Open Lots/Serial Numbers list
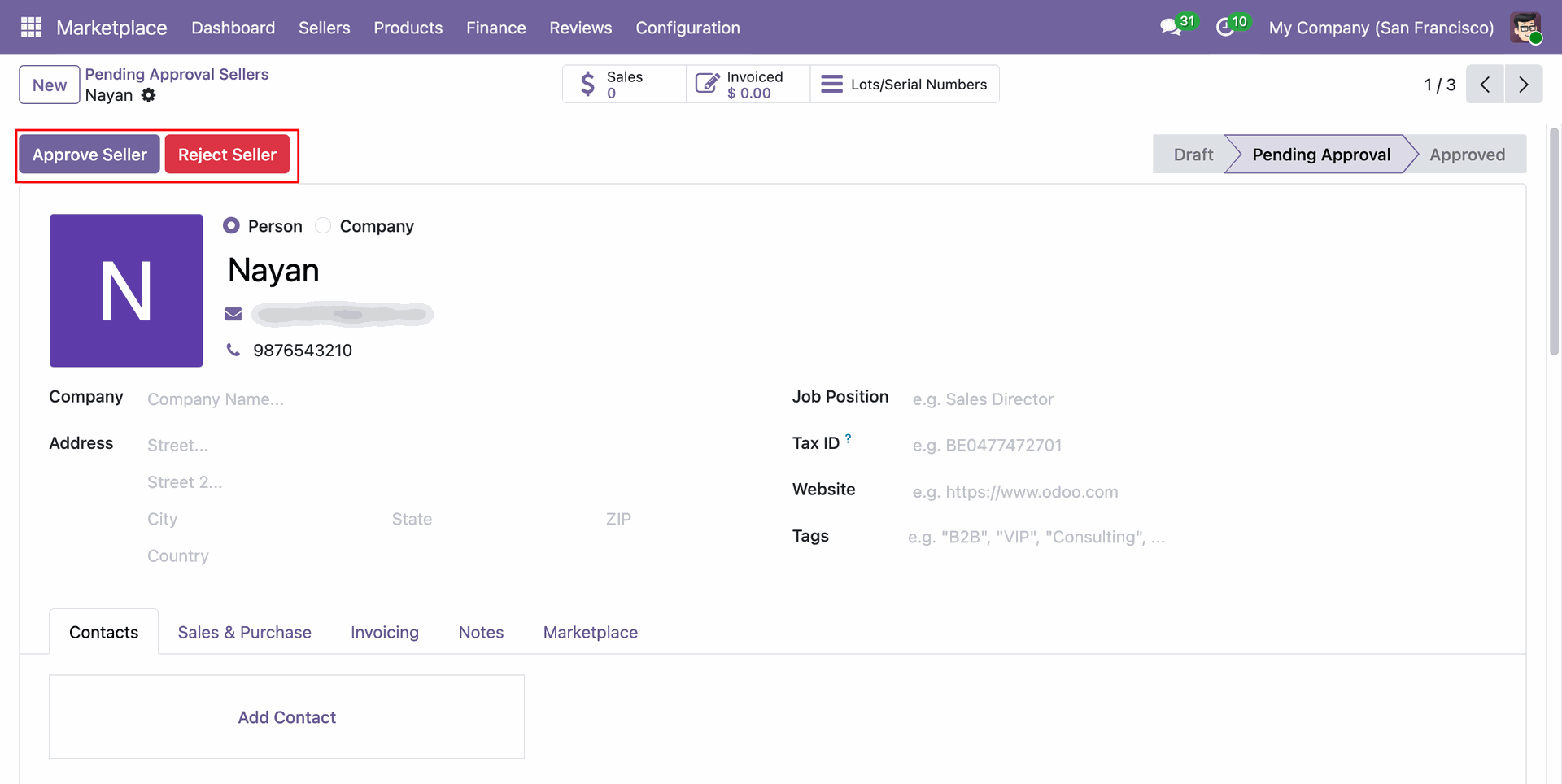This screenshot has width=1562, height=784. 905,85
